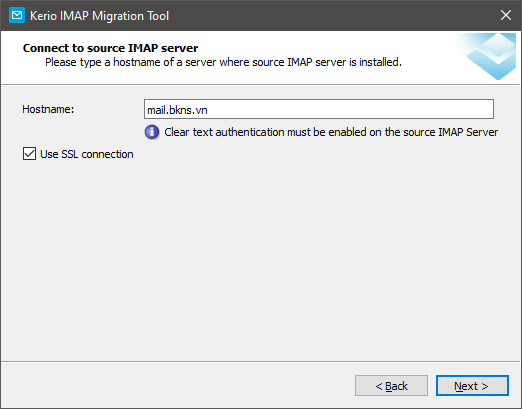Image resolution: width=522 pixels, height=409 pixels.
Task: Click the "Use SSL connection" label text
Action: tap(87, 154)
